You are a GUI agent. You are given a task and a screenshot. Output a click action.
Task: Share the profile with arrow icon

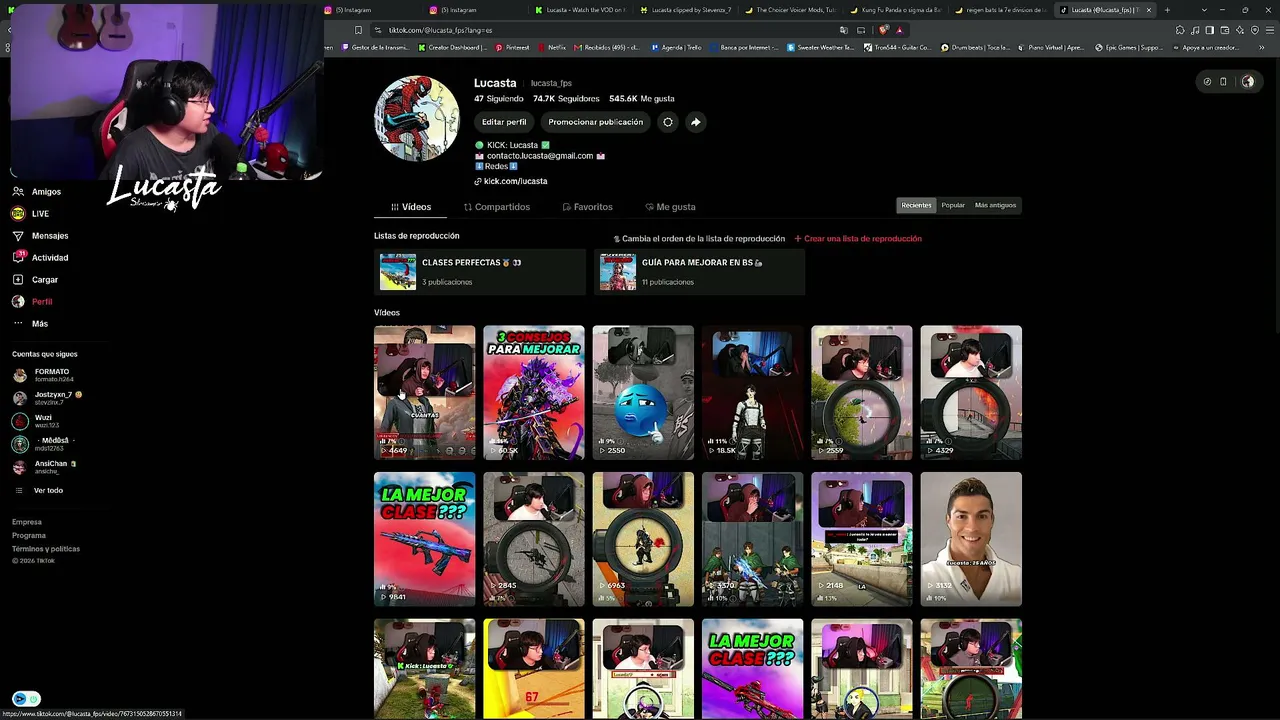[695, 122]
